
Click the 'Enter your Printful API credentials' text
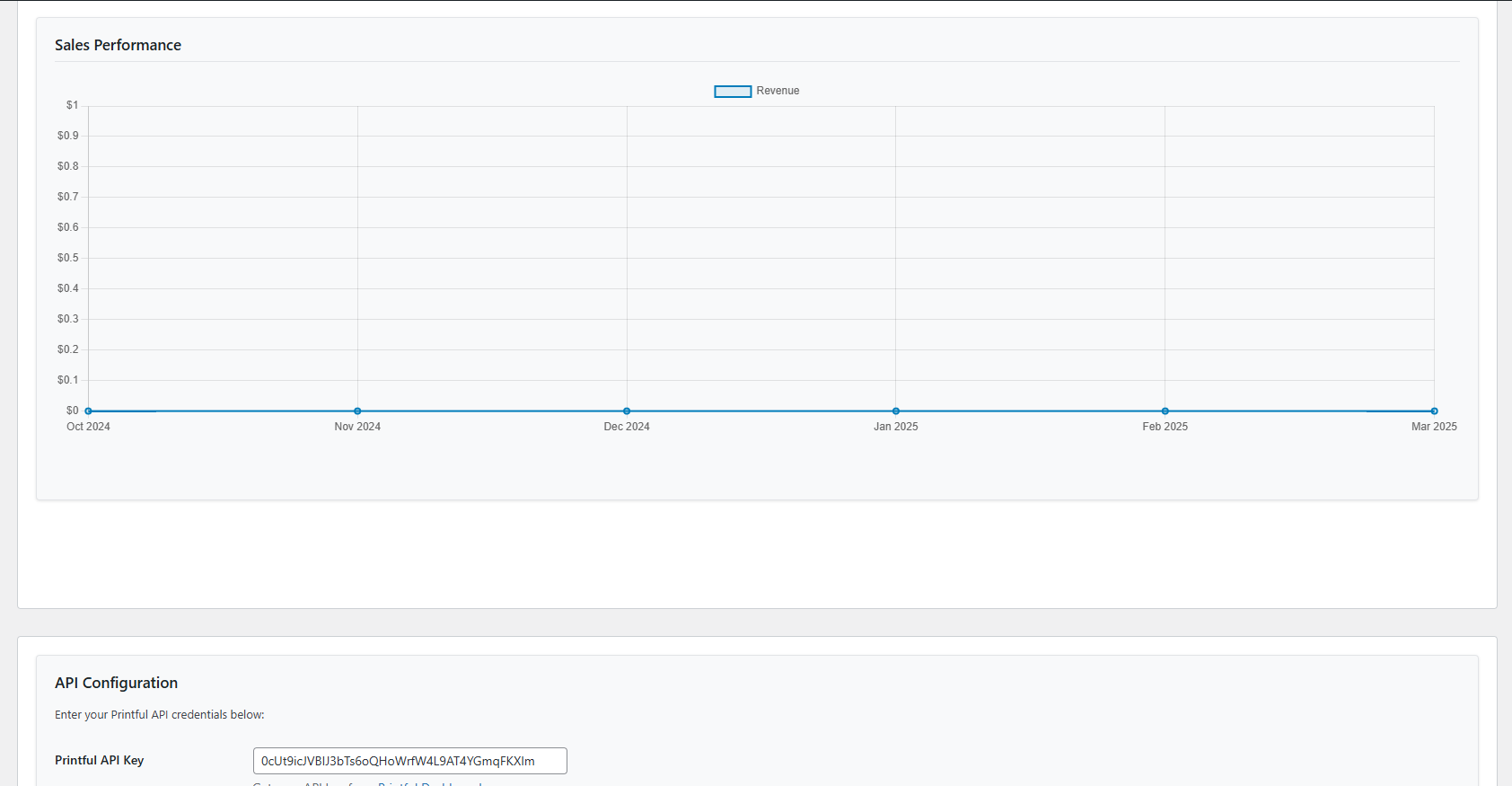[x=160, y=715]
